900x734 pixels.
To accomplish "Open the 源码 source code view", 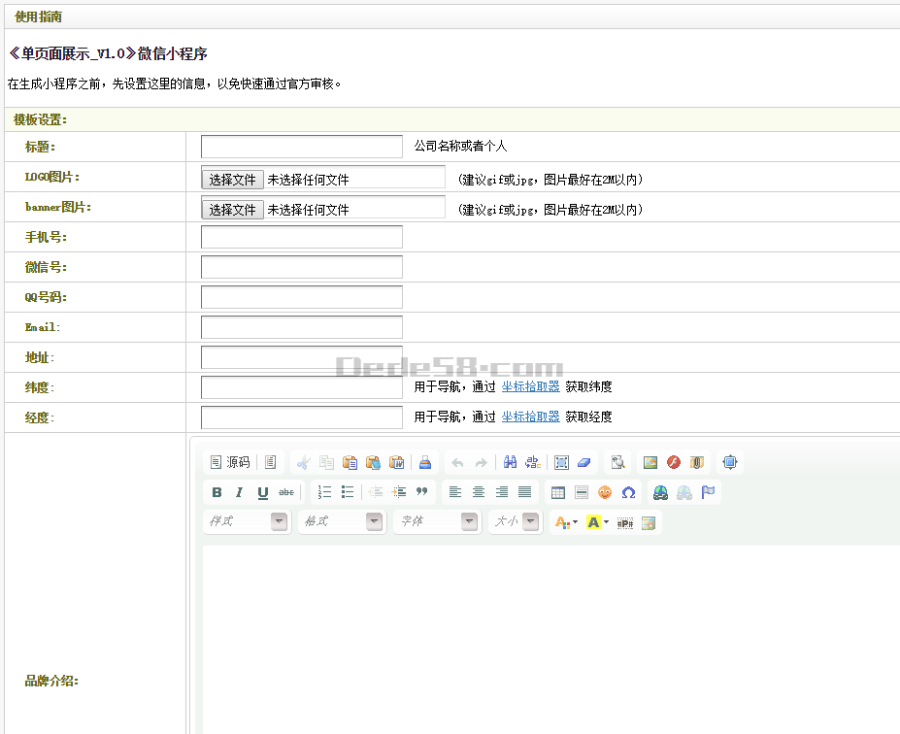I will (230, 461).
